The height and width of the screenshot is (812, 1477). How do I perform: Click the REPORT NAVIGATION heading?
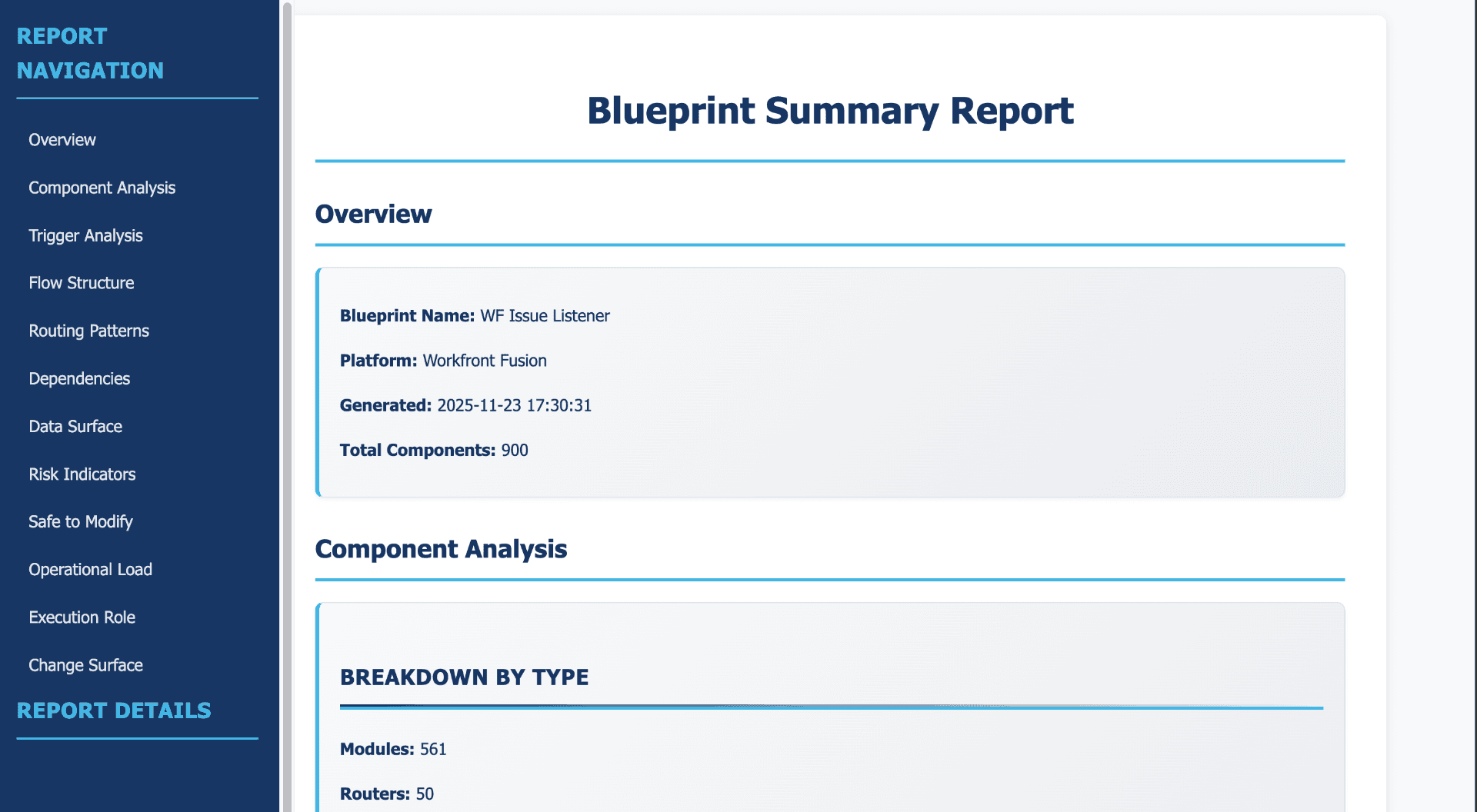pos(90,52)
